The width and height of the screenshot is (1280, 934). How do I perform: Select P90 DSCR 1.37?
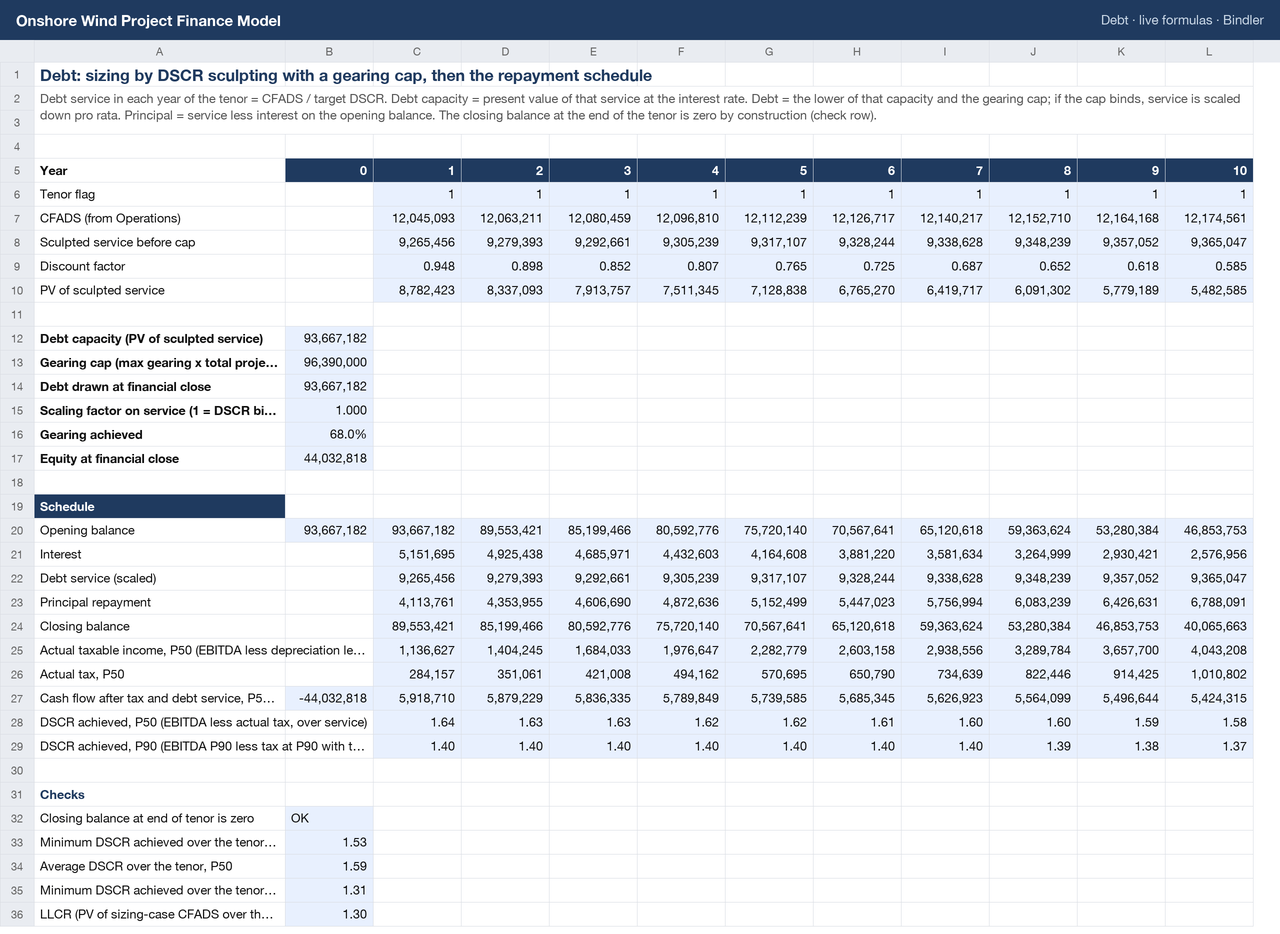[x=1208, y=746]
